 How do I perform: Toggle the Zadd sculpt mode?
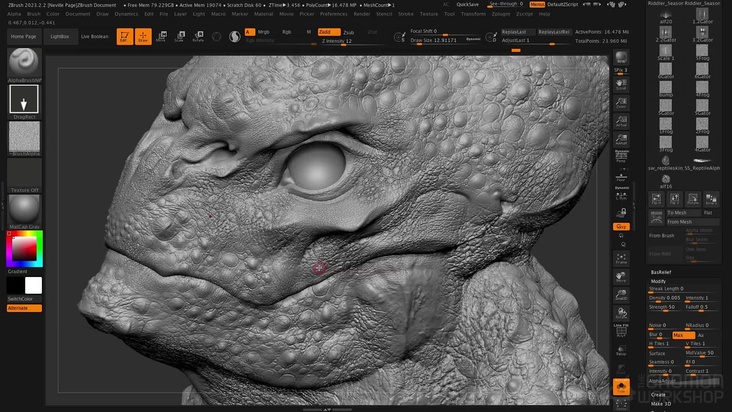327,32
